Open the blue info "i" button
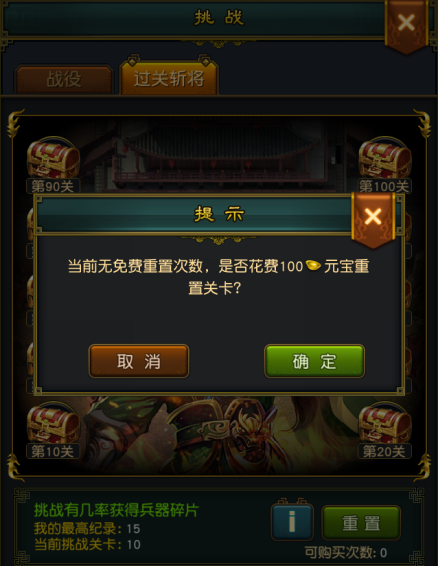The width and height of the screenshot is (439, 567). [x=292, y=522]
